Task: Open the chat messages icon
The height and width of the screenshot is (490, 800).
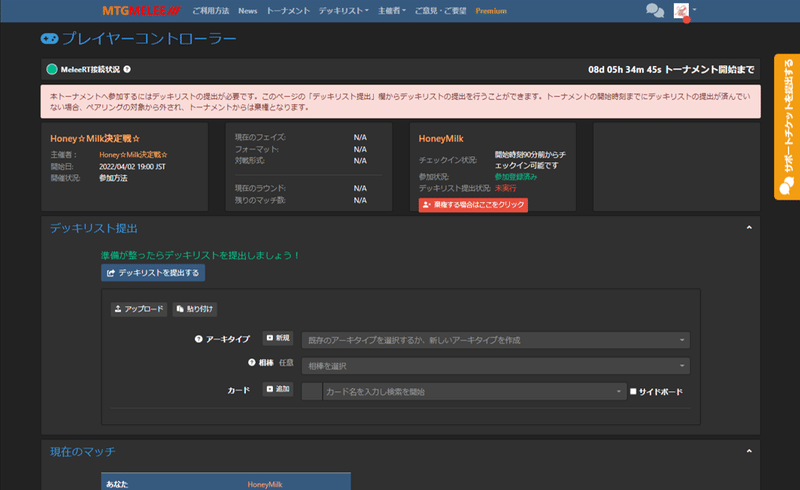Action: tap(655, 10)
